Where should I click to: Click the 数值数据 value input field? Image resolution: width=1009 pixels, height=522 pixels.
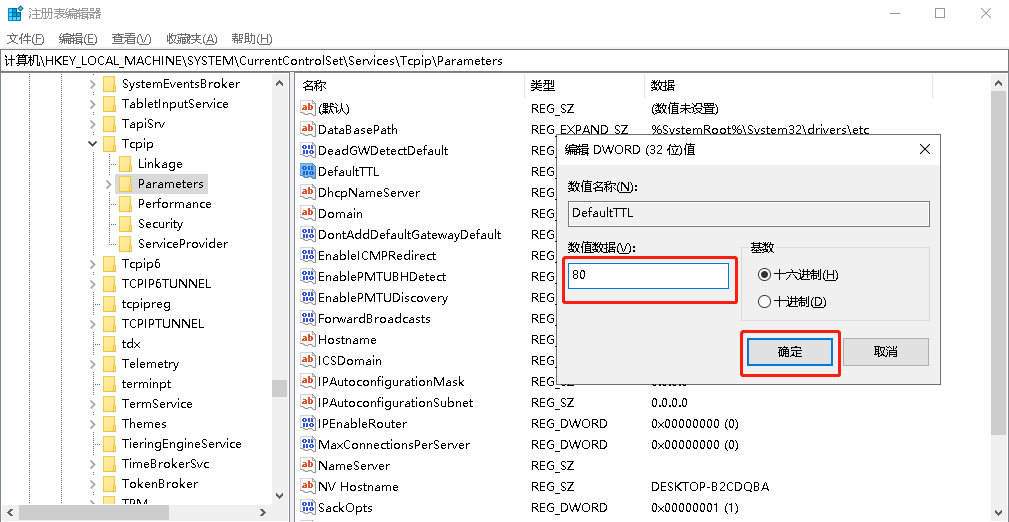(648, 276)
